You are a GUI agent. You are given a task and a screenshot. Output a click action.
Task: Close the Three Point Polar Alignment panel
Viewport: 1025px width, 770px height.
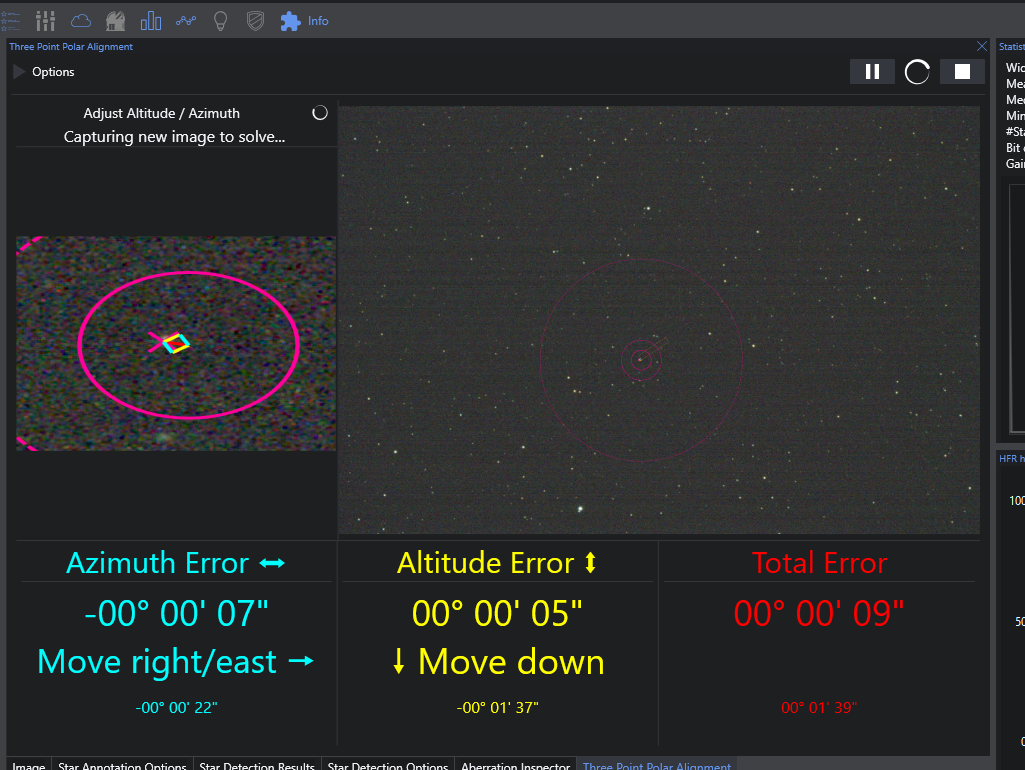[x=981, y=46]
